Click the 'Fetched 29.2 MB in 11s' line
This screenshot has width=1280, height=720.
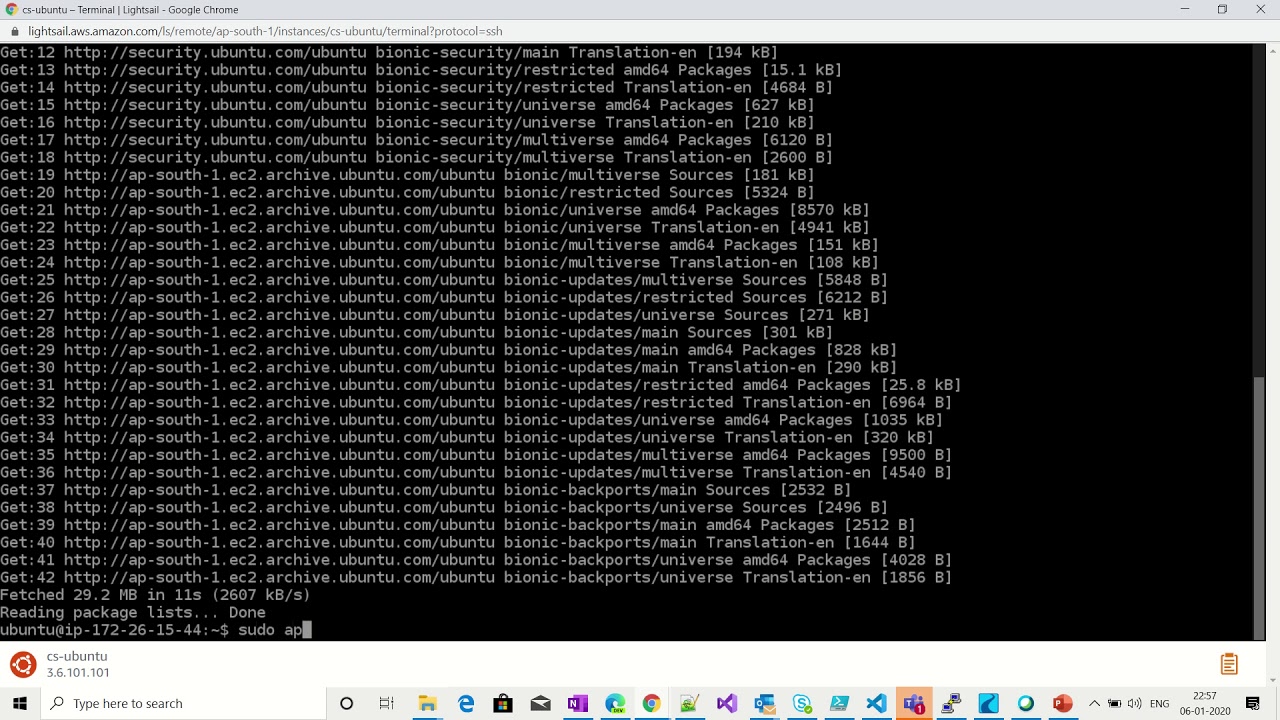click(x=155, y=595)
